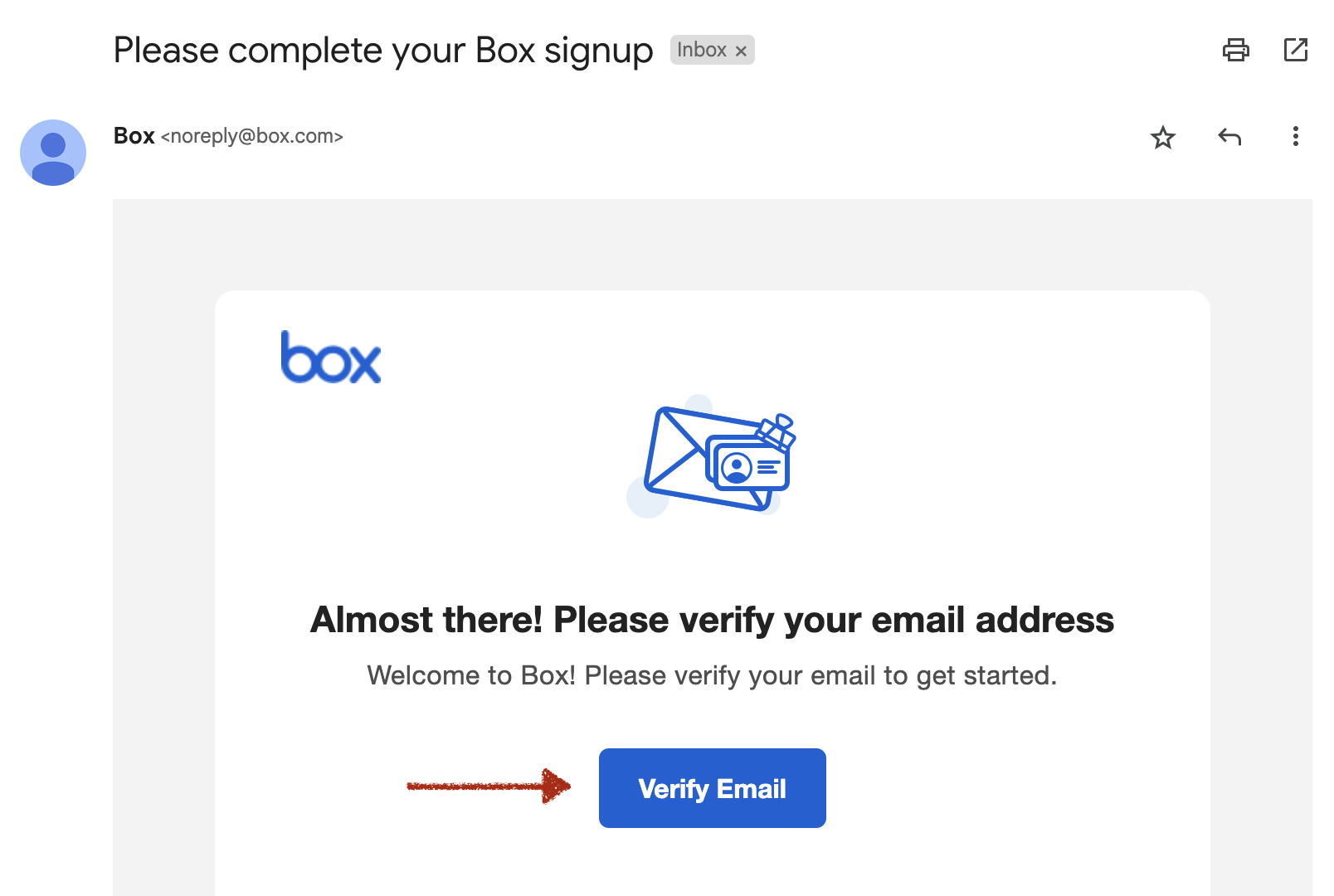Screen dimensions: 1334x896
Task: Open the three-dot More options menu
Action: 1295,137
